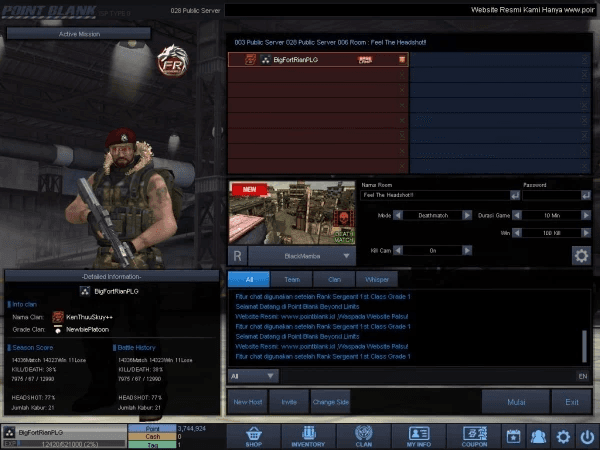Switch to the All chat tab

(x=249, y=279)
